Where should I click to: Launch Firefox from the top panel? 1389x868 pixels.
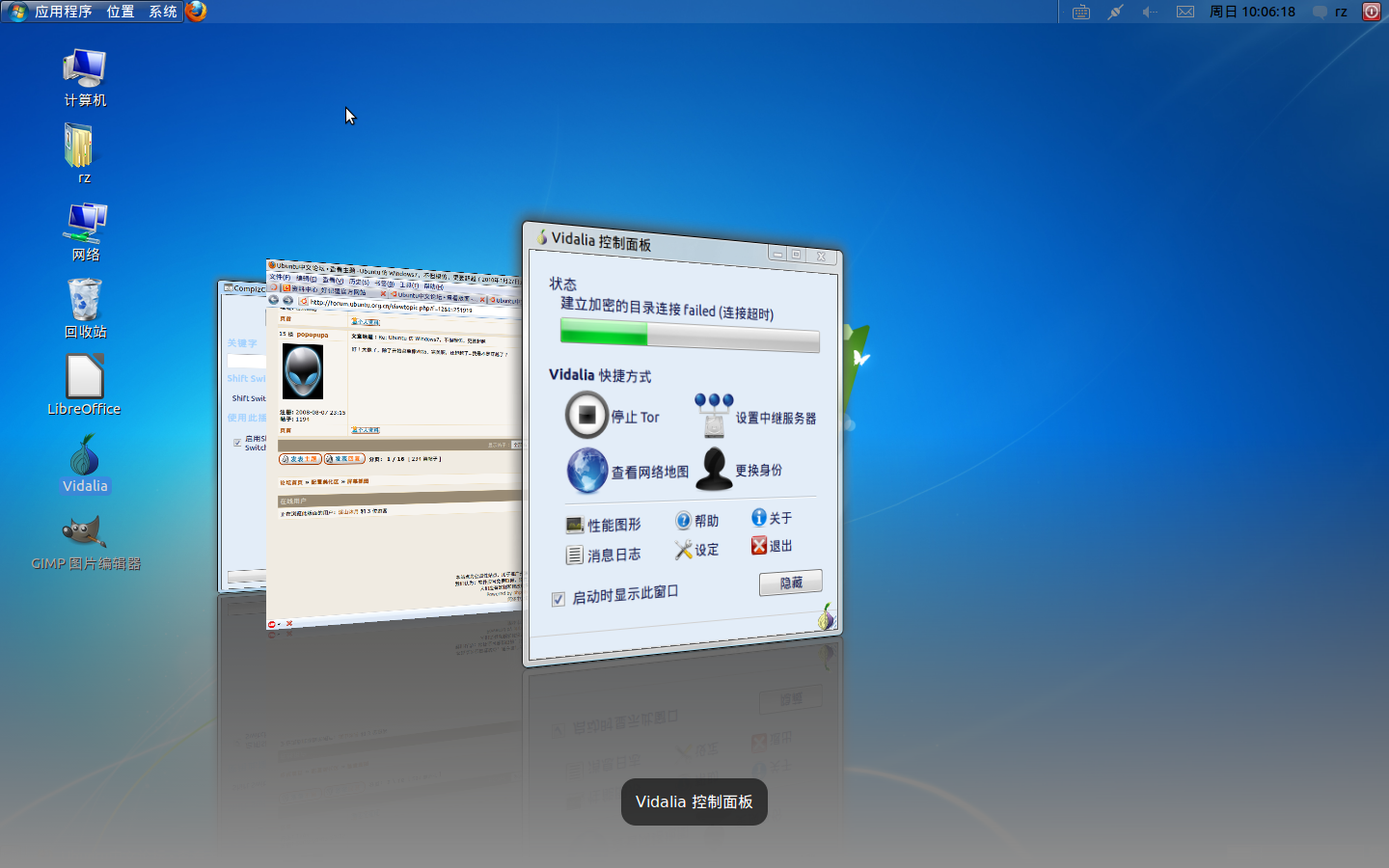(196, 12)
